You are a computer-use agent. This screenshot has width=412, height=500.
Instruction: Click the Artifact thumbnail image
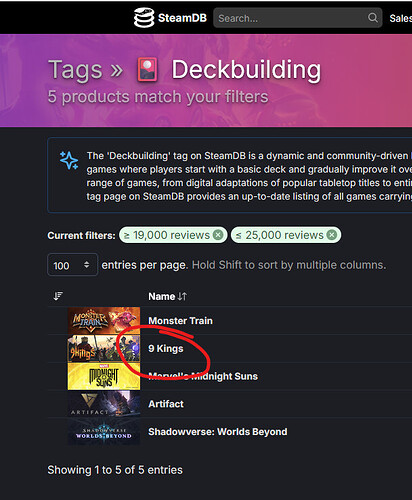[104, 404]
